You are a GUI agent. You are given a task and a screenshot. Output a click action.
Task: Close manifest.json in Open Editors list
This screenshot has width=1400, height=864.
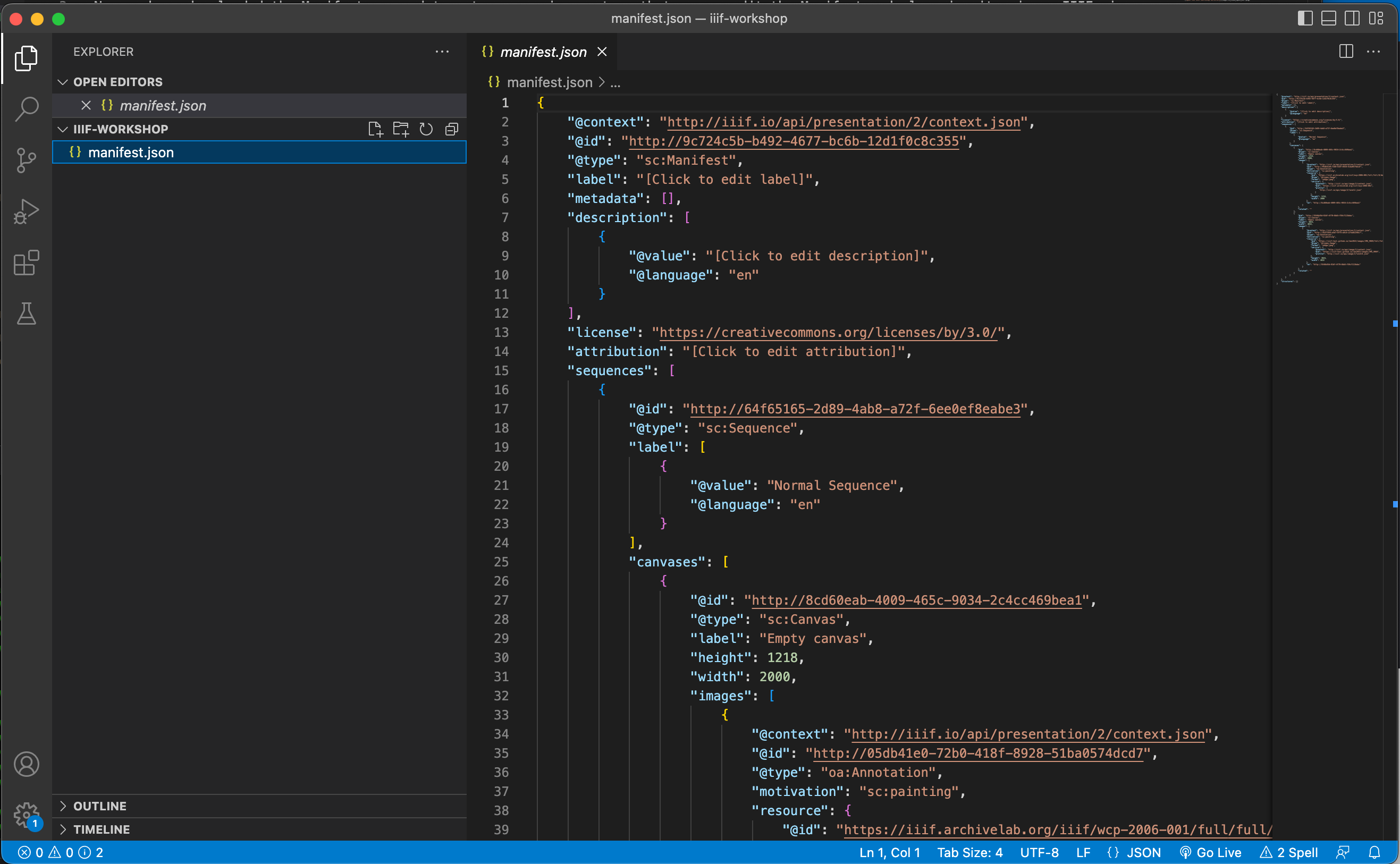pyautogui.click(x=86, y=105)
